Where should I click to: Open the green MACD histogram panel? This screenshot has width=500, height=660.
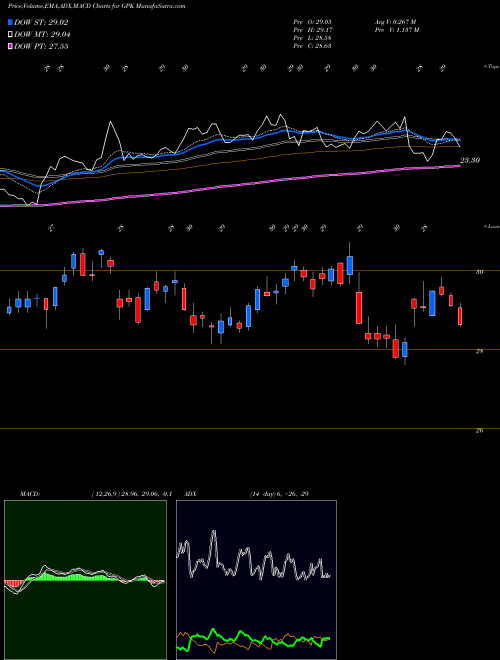[85, 580]
